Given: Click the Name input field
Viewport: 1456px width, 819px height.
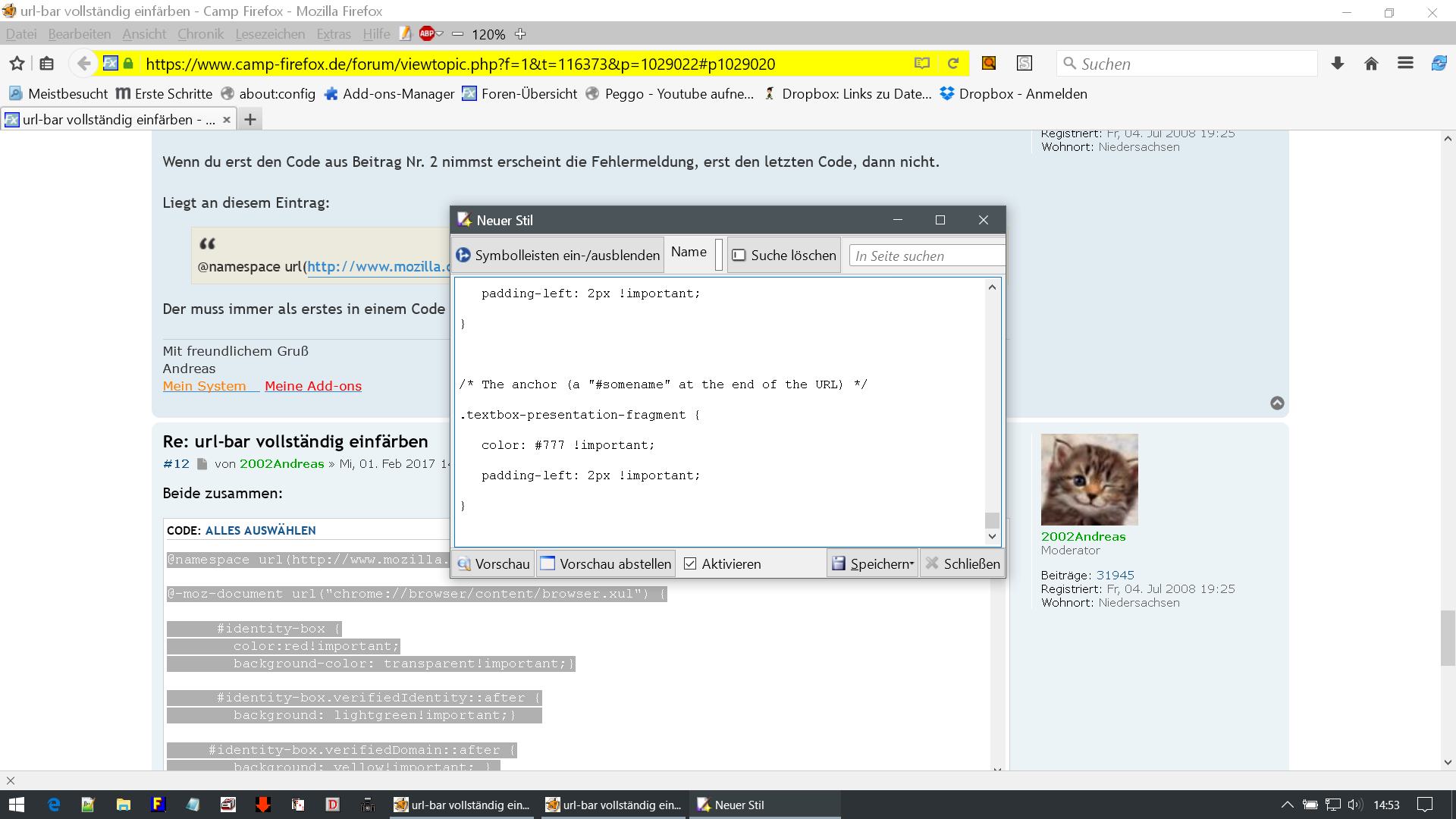Looking at the screenshot, I should coord(719,255).
